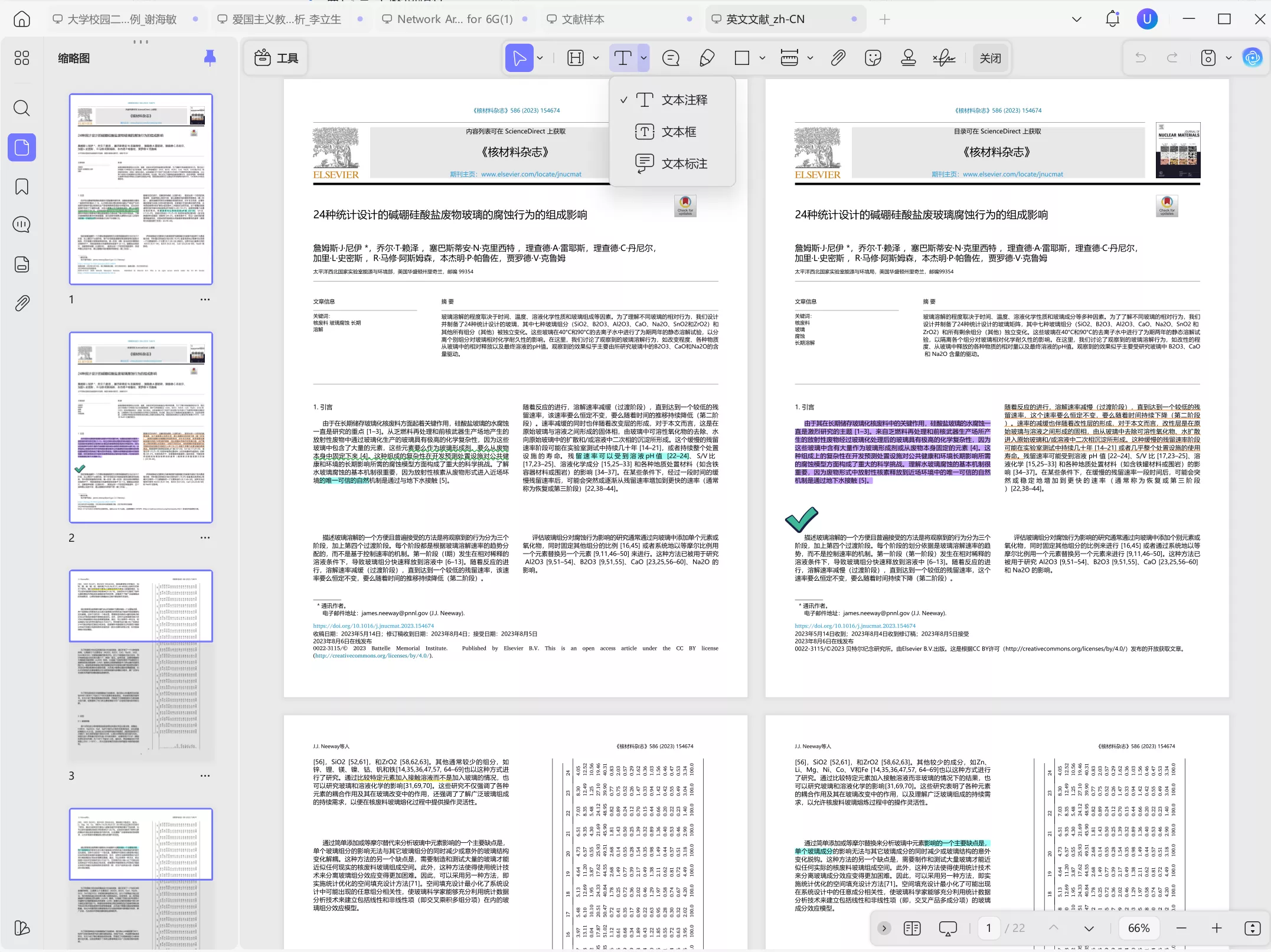Click the signature tool icon
Image resolution: width=1271 pixels, height=952 pixels.
click(943, 58)
